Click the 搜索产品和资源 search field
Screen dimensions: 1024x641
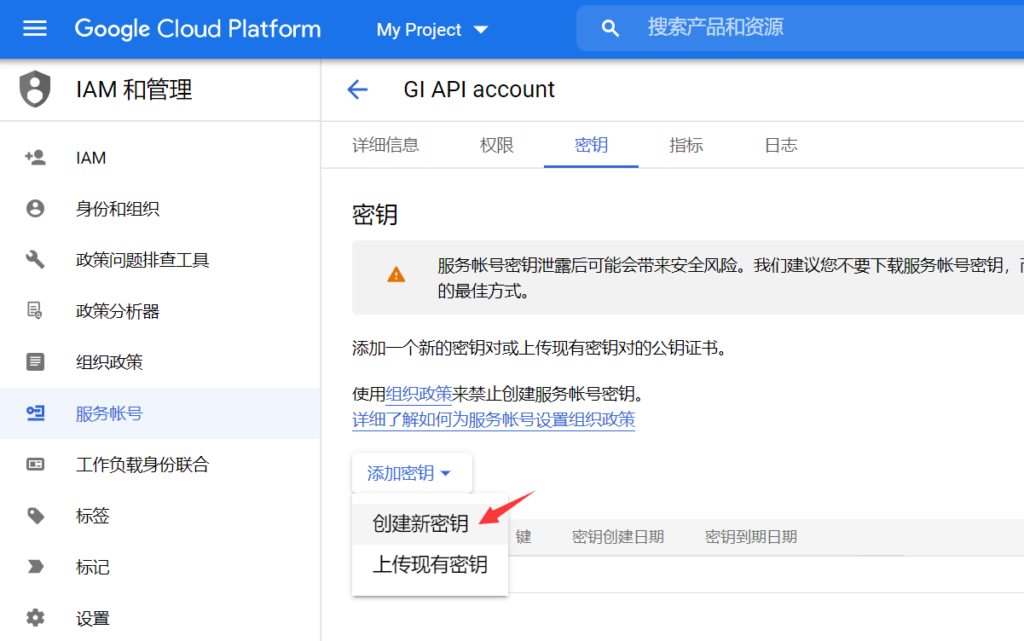(x=800, y=28)
